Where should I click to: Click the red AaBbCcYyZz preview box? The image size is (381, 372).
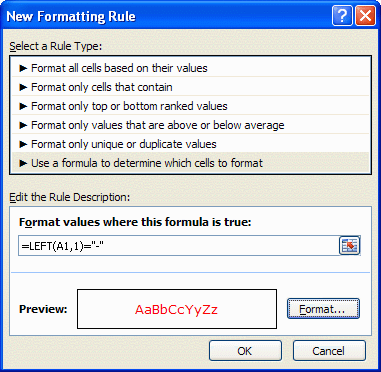[177, 309]
